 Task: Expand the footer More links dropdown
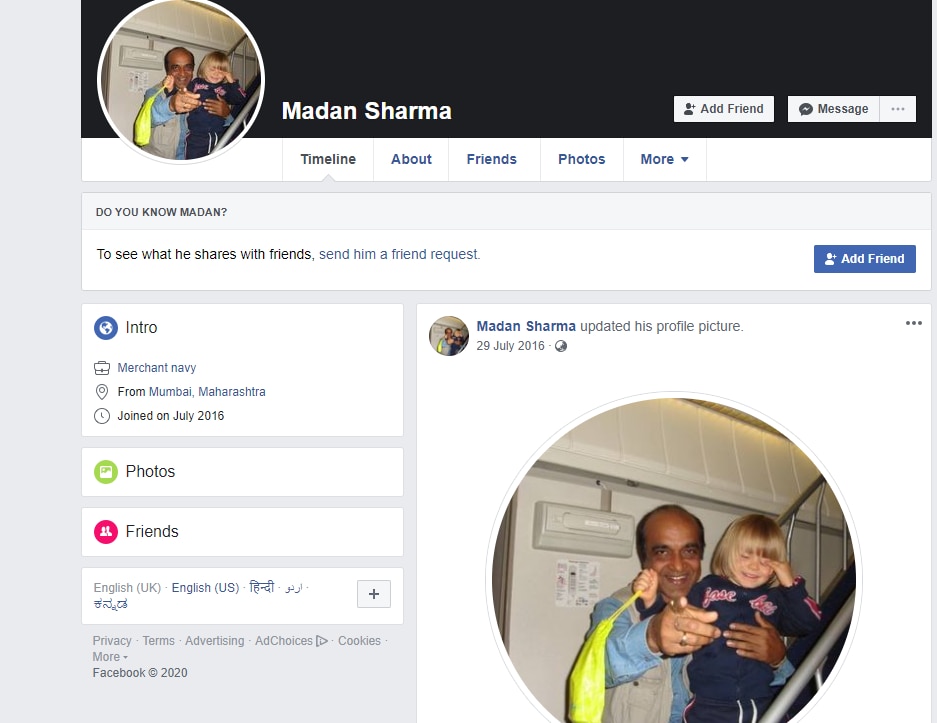pyautogui.click(x=110, y=657)
